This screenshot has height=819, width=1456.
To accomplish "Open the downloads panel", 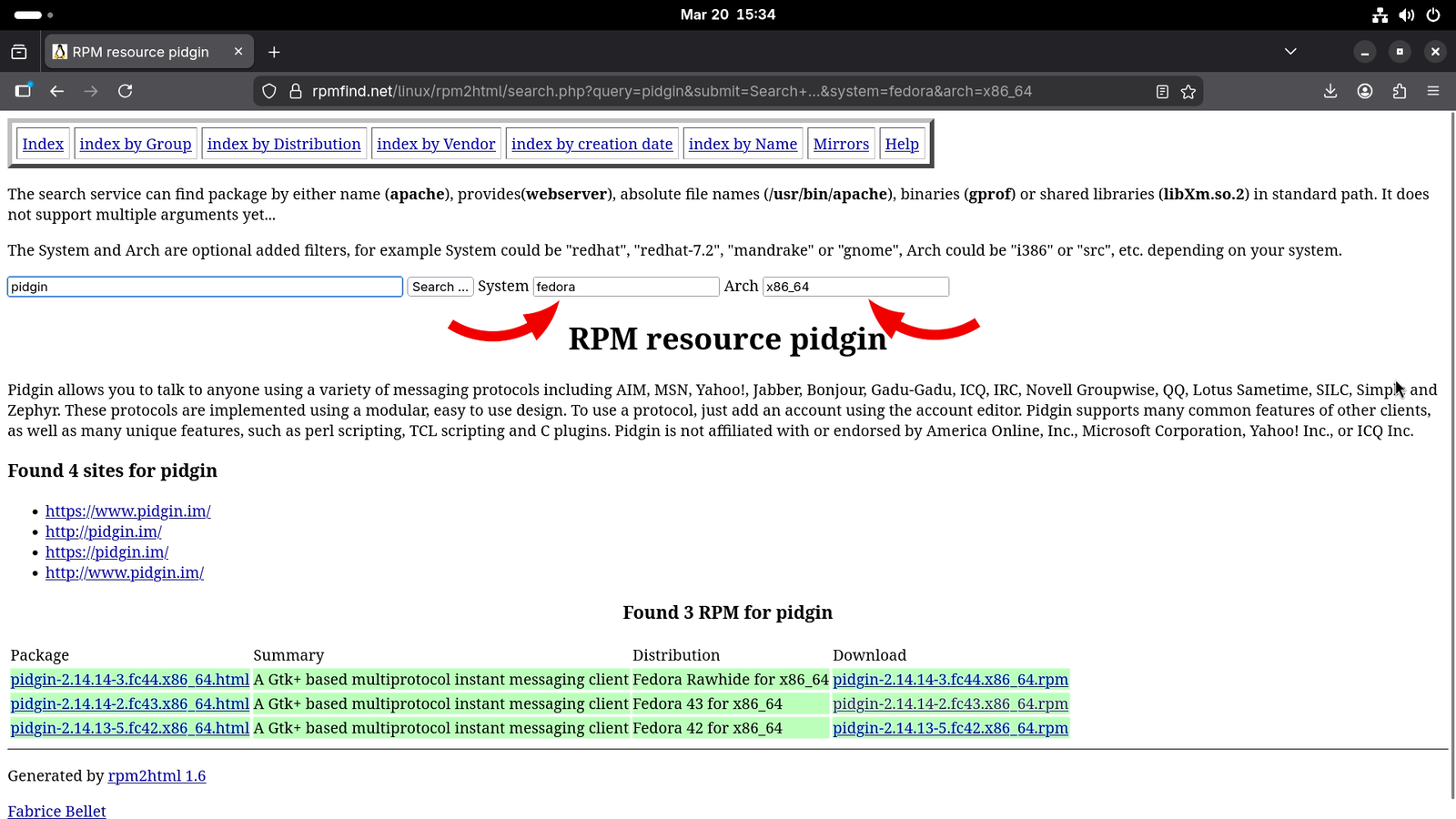I will point(1330,91).
